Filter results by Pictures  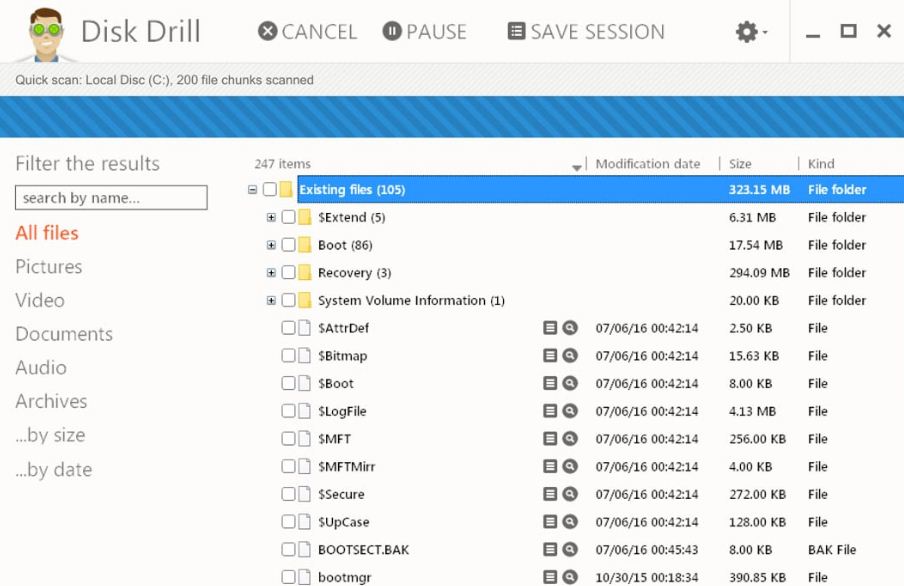49,266
